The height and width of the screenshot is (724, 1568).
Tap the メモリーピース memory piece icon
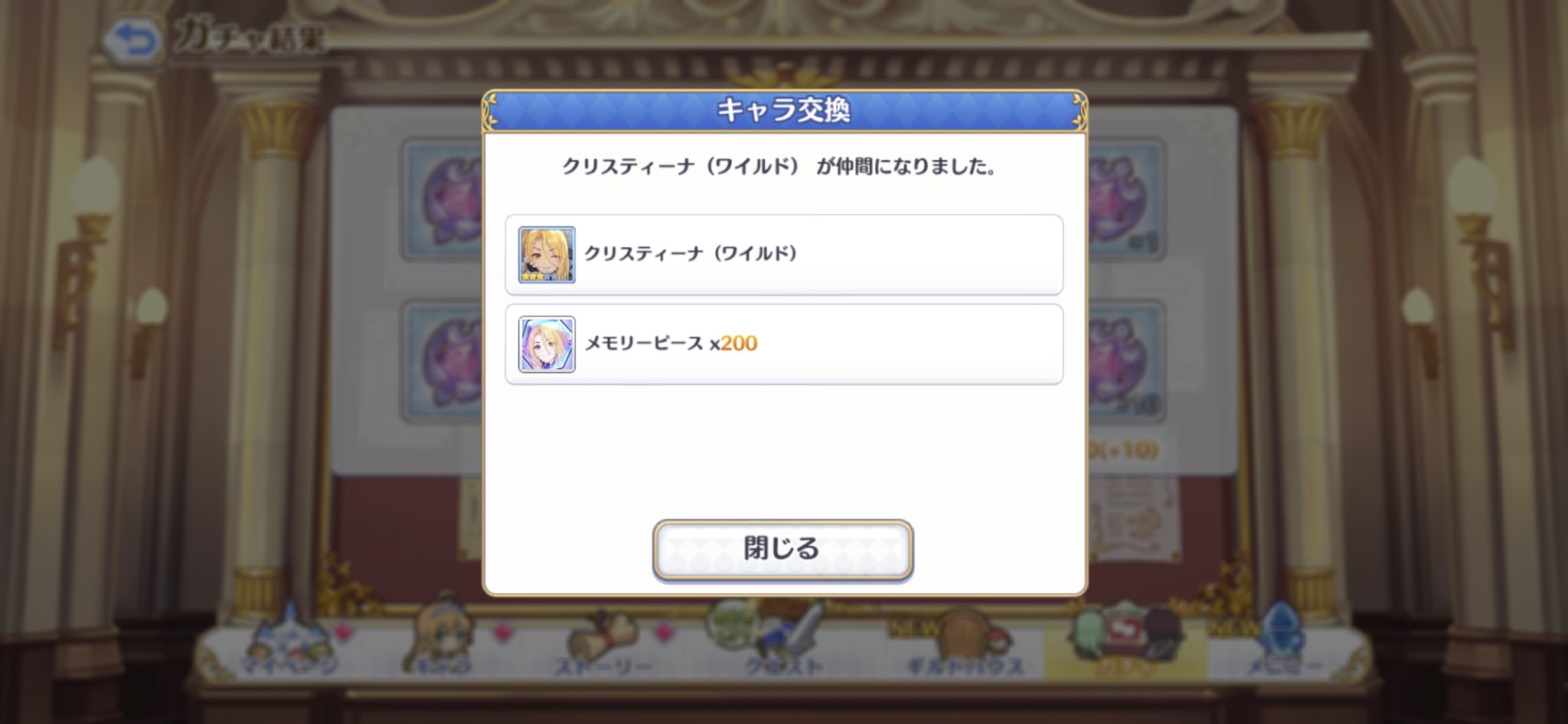tap(547, 344)
